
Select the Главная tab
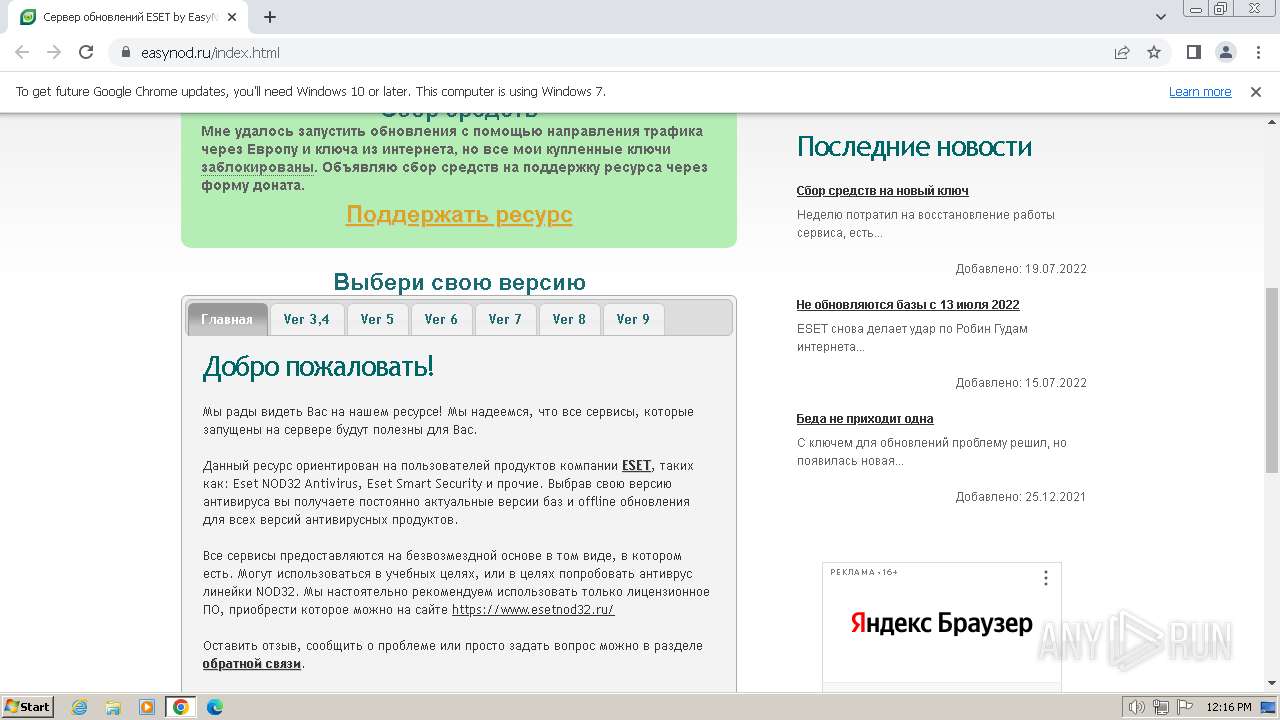point(227,319)
